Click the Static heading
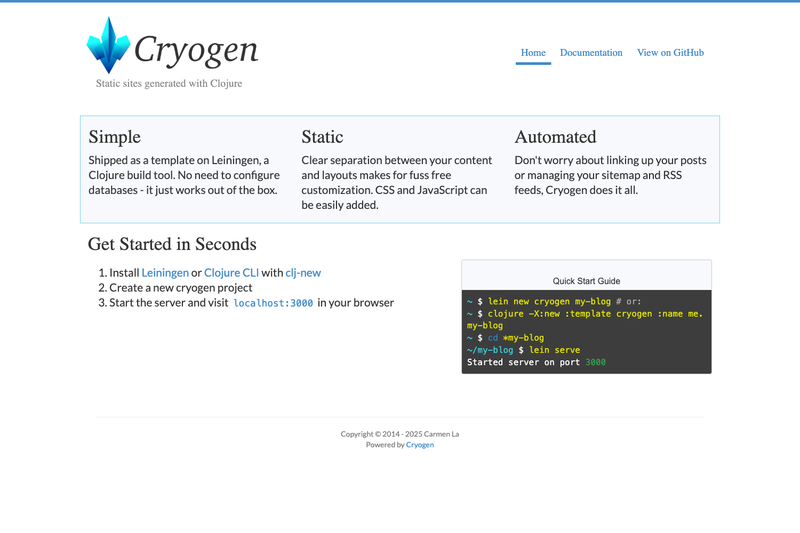This screenshot has height=533, width=800. point(322,137)
